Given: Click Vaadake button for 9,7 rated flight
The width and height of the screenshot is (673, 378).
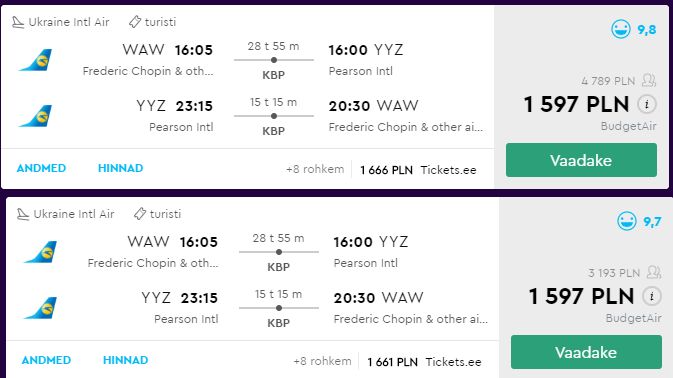Looking at the screenshot, I should pyautogui.click(x=586, y=352).
